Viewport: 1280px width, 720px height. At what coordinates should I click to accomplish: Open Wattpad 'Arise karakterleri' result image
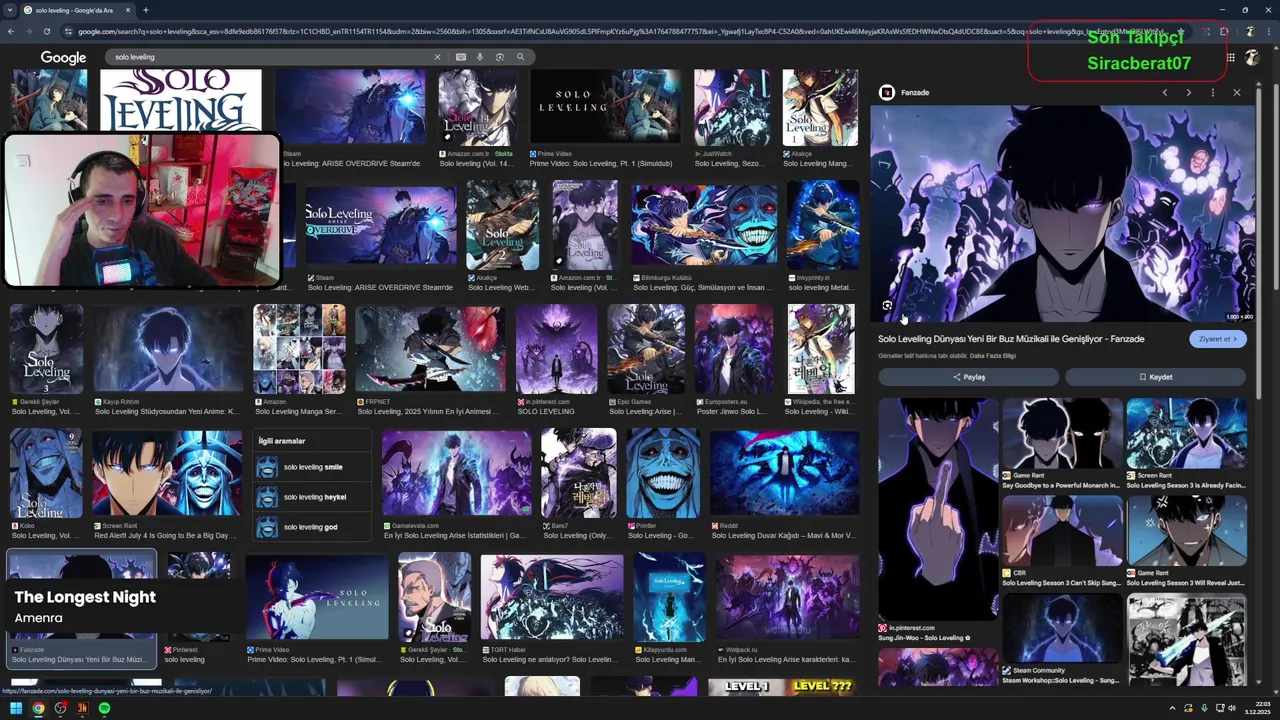point(787,596)
